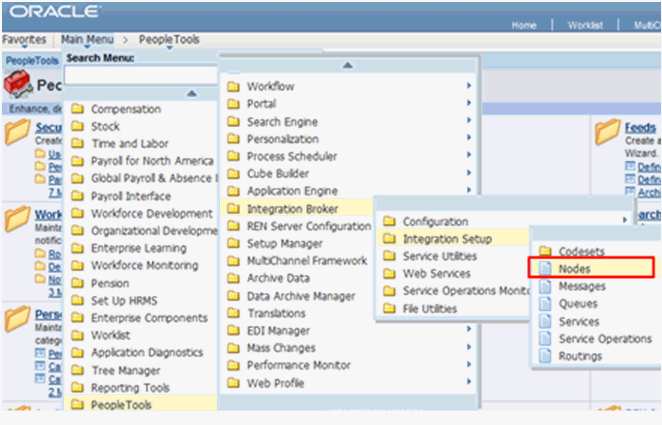Select Archive Data menu item

pyautogui.click(x=278, y=278)
